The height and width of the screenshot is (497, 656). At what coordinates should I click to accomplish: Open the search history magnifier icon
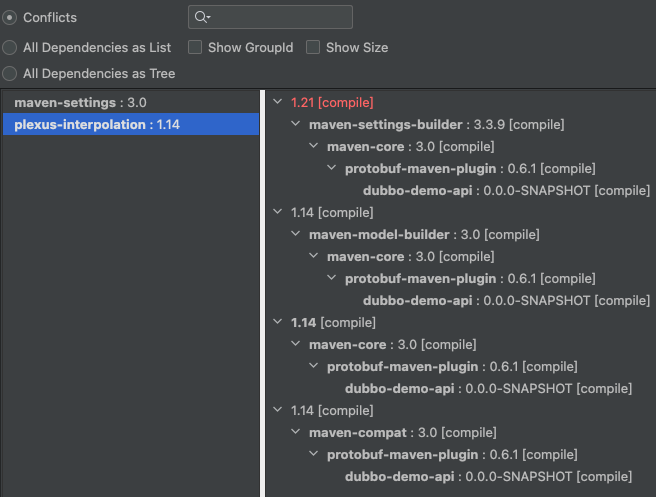click(x=202, y=17)
